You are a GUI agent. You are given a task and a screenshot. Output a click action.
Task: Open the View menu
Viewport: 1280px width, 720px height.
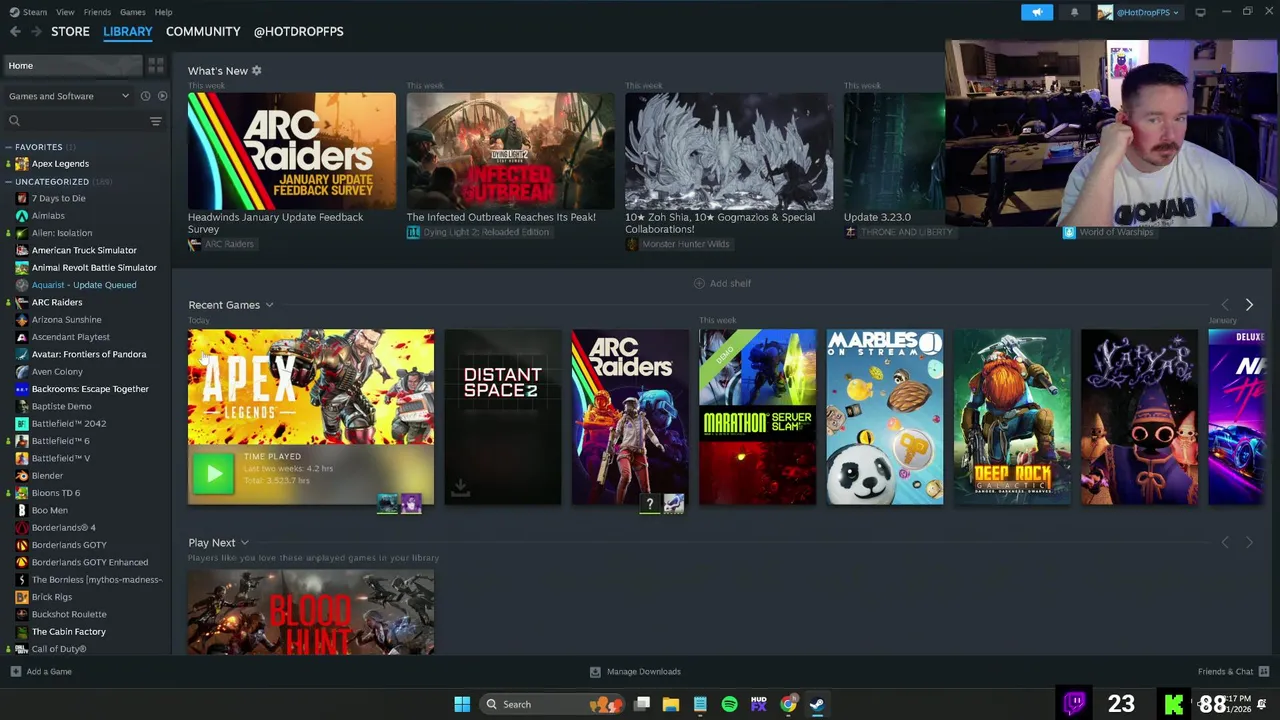[x=65, y=12]
